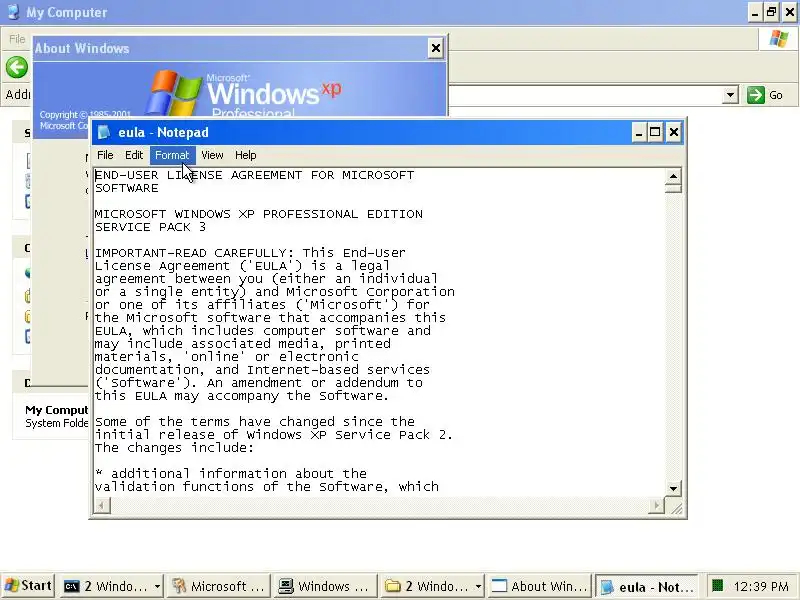The image size is (800, 600).
Task: Switch to the Microsoft taskbar button
Action: pyautogui.click(x=218, y=586)
